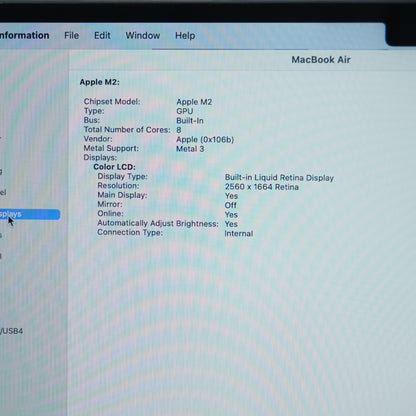This screenshot has width=416, height=416.
Task: Click the Chipset Model value Apple M2
Action: [194, 102]
